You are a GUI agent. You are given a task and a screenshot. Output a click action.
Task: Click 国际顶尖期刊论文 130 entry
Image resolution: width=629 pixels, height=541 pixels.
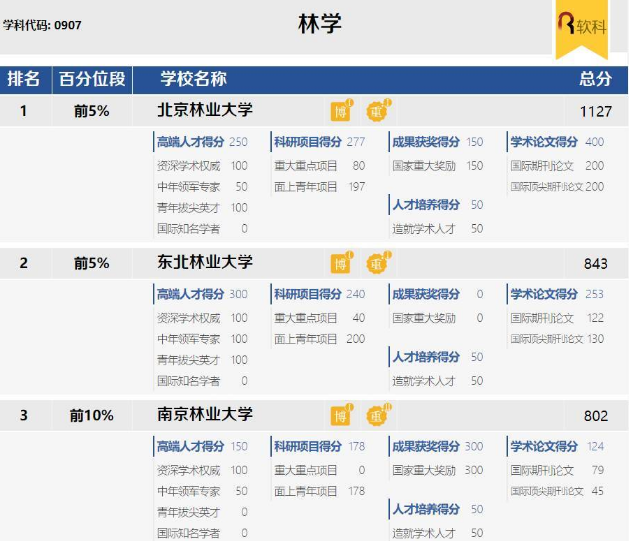557,339
